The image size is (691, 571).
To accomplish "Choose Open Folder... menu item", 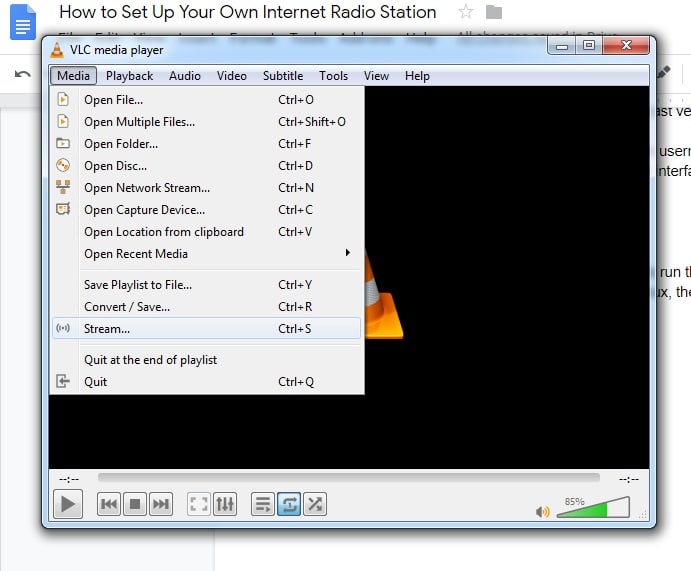I will [206, 144].
